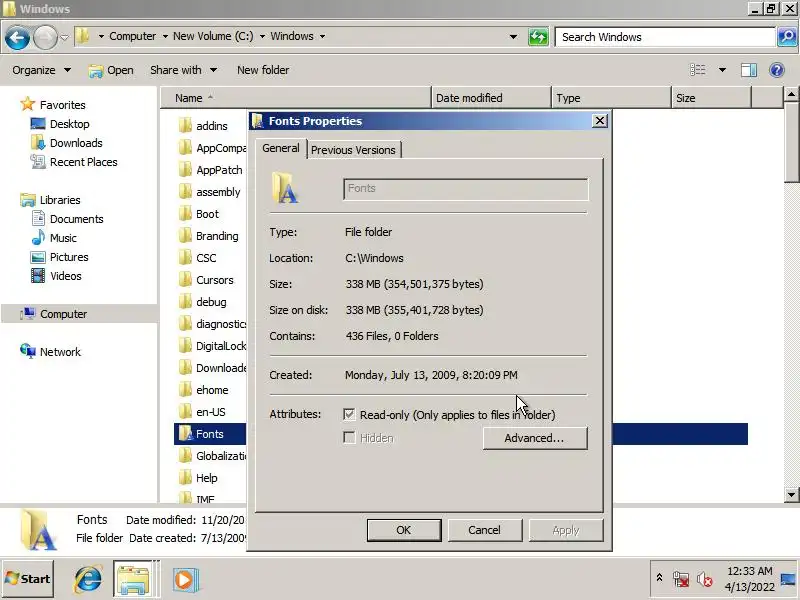The width and height of the screenshot is (800, 600).
Task: Click the Back navigation arrow
Action: pos(17,37)
